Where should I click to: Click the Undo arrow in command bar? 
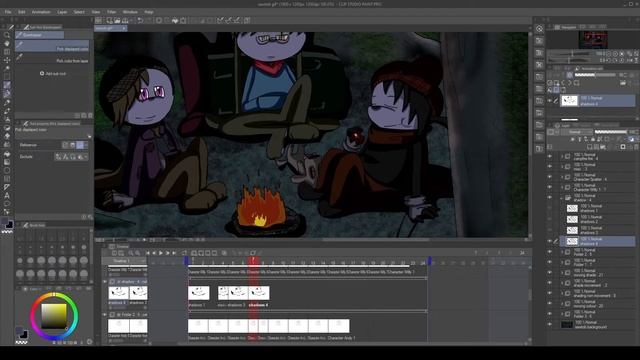[x=140, y=20]
